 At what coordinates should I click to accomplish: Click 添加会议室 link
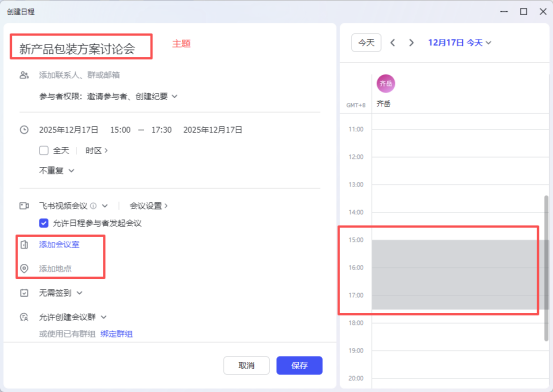click(59, 244)
